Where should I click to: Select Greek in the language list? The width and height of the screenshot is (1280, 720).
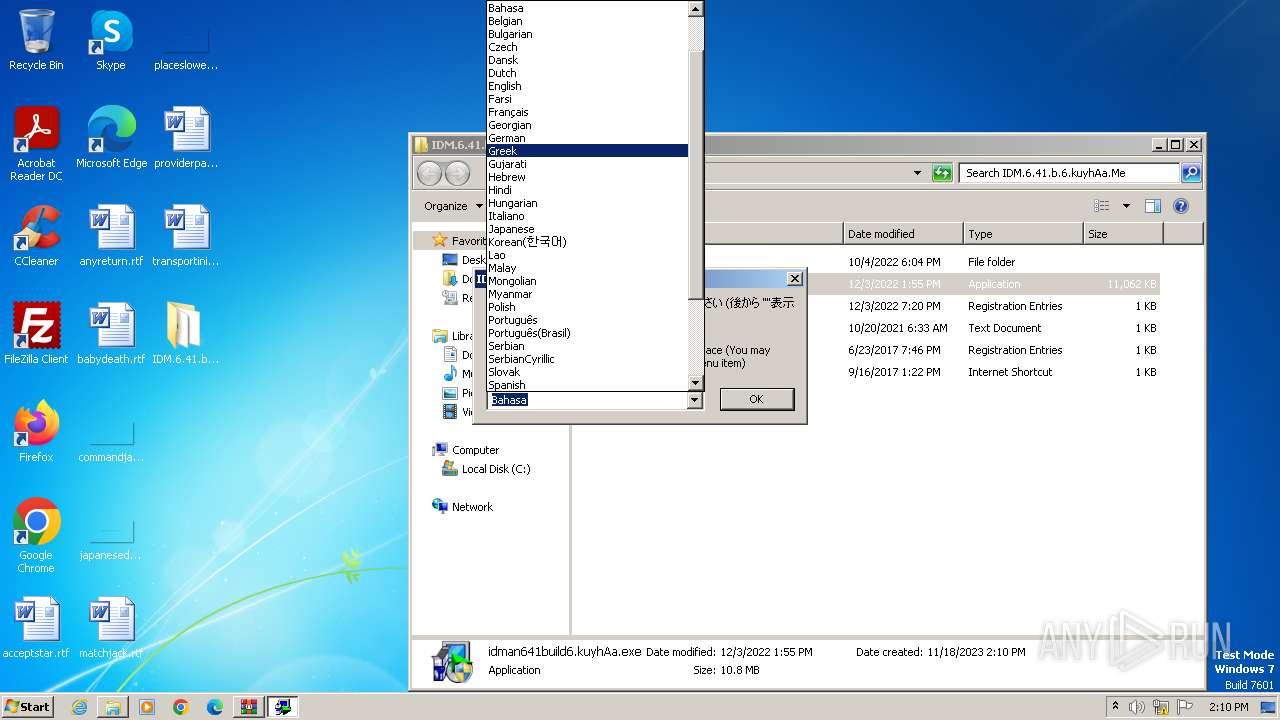point(587,151)
